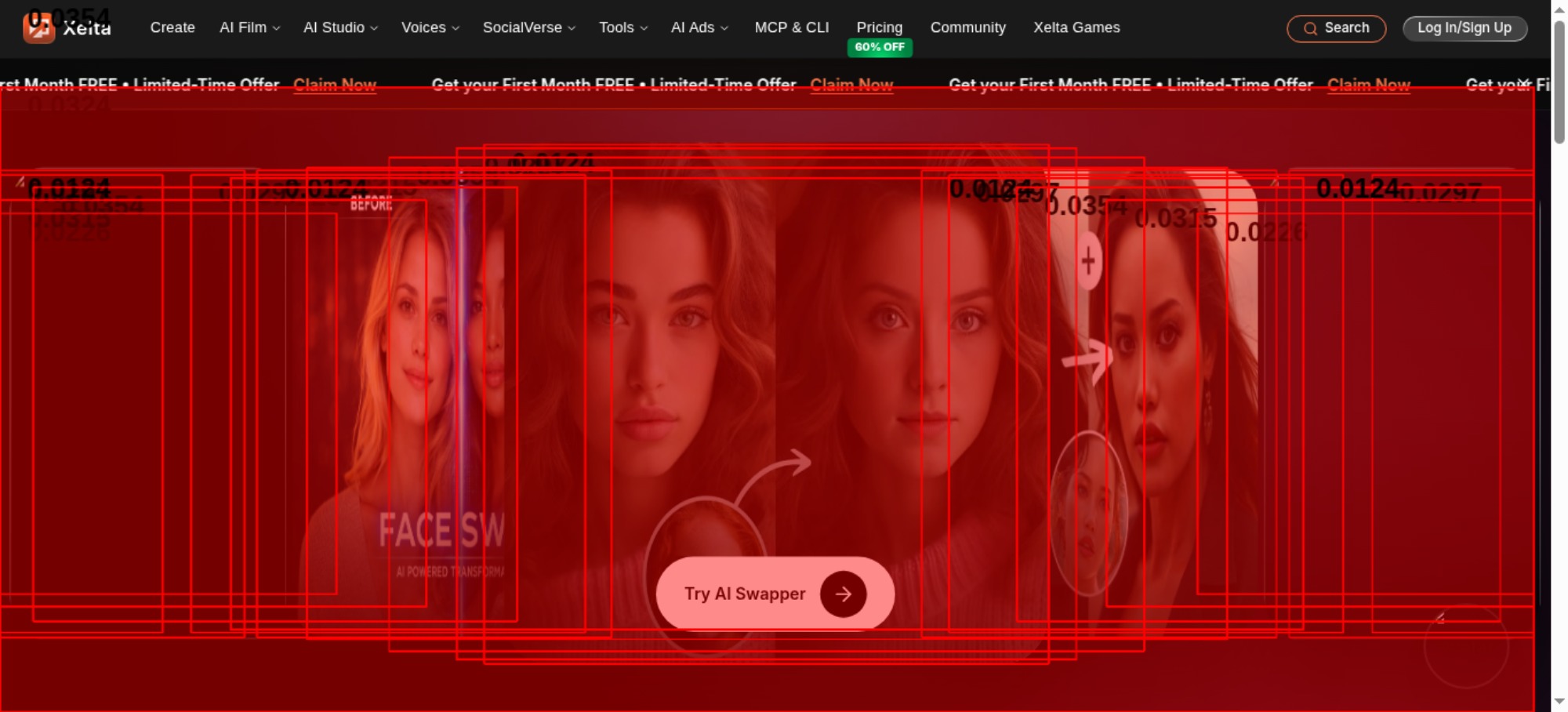Open the Pricing page
The image size is (1568, 712).
(880, 27)
